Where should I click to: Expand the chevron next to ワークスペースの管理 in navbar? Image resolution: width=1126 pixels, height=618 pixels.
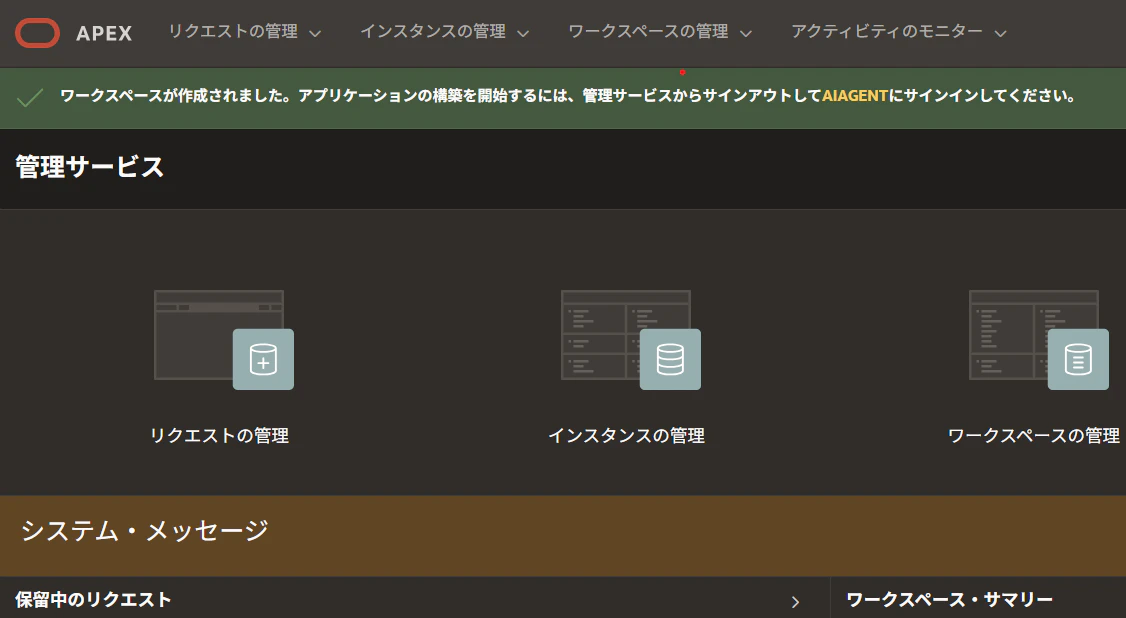click(x=745, y=33)
